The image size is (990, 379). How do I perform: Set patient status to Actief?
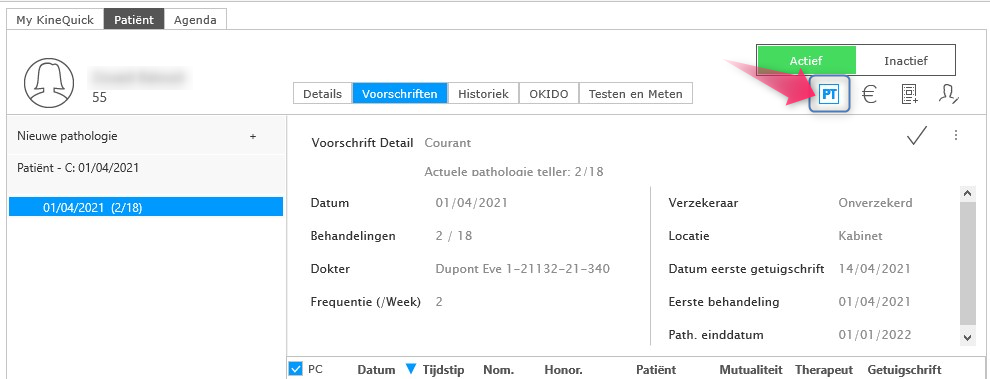[x=806, y=61]
